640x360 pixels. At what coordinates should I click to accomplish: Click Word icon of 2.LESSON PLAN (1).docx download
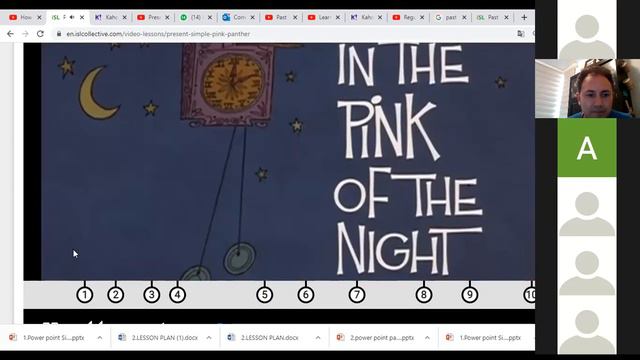[x=122, y=337]
